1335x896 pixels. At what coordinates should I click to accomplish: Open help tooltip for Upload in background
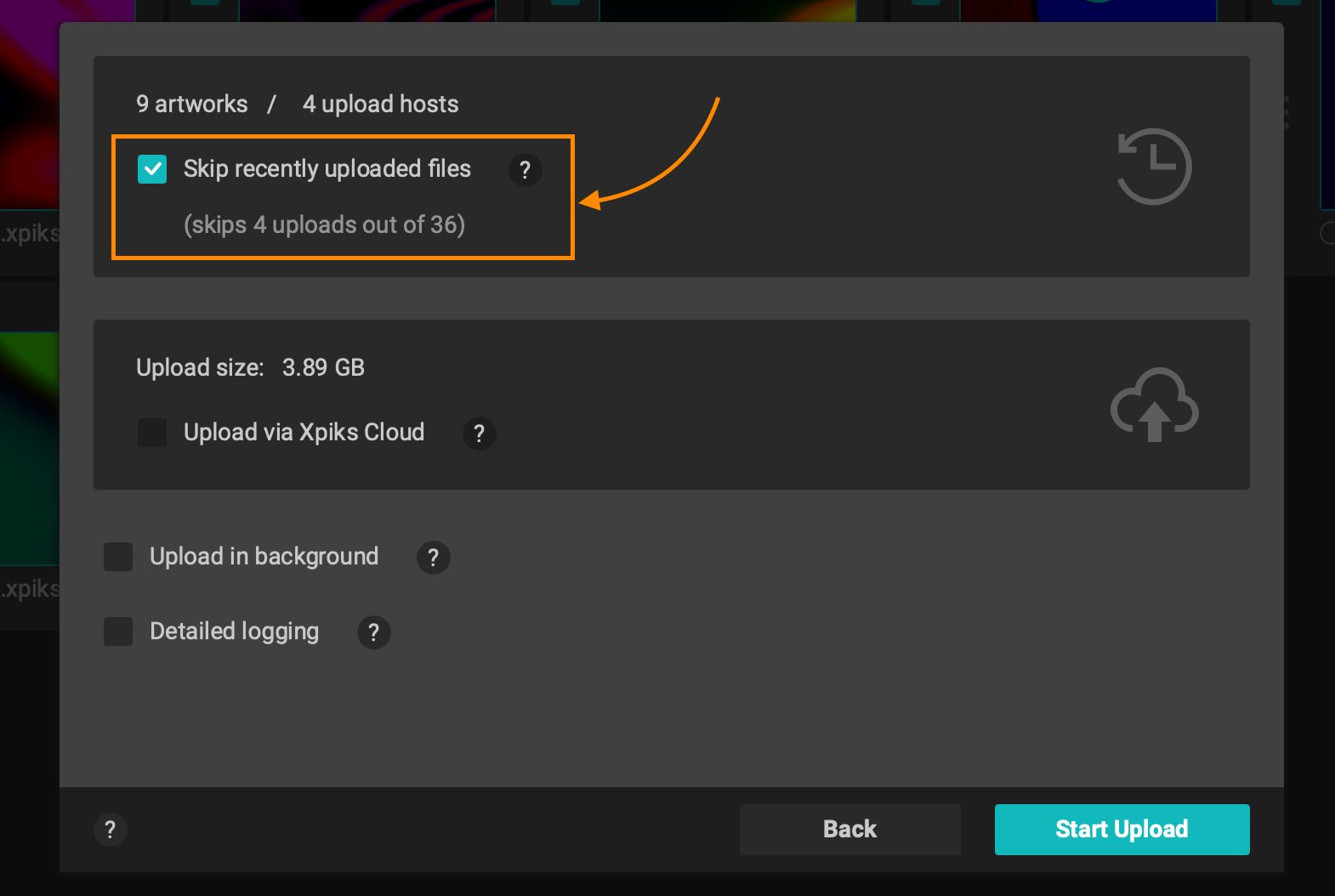coord(433,558)
